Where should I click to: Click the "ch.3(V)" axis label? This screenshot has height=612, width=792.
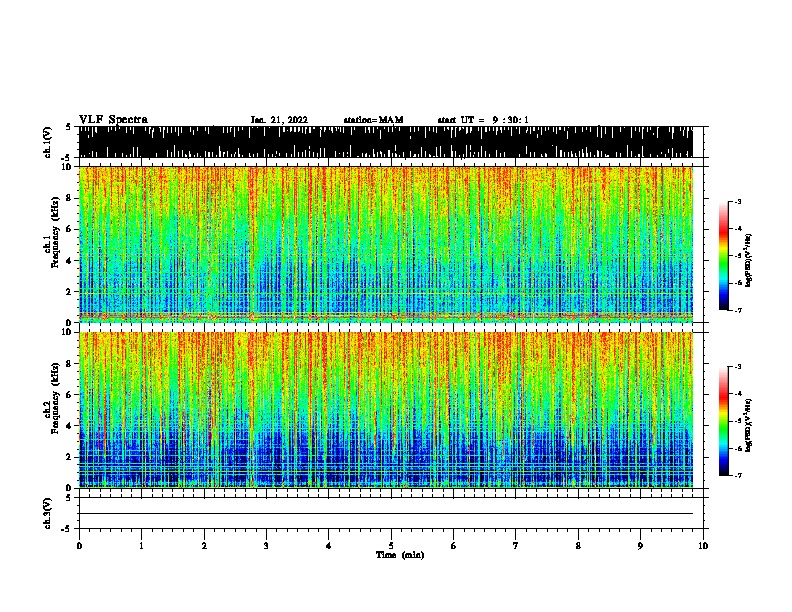coord(47,513)
